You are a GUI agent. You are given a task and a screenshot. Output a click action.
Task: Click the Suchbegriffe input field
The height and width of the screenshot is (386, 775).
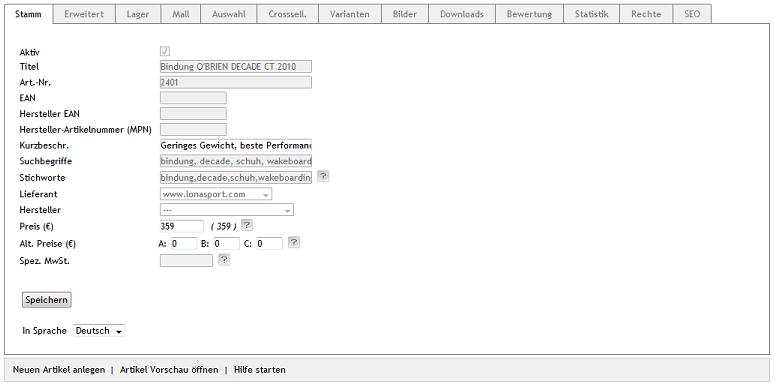[x=236, y=162]
